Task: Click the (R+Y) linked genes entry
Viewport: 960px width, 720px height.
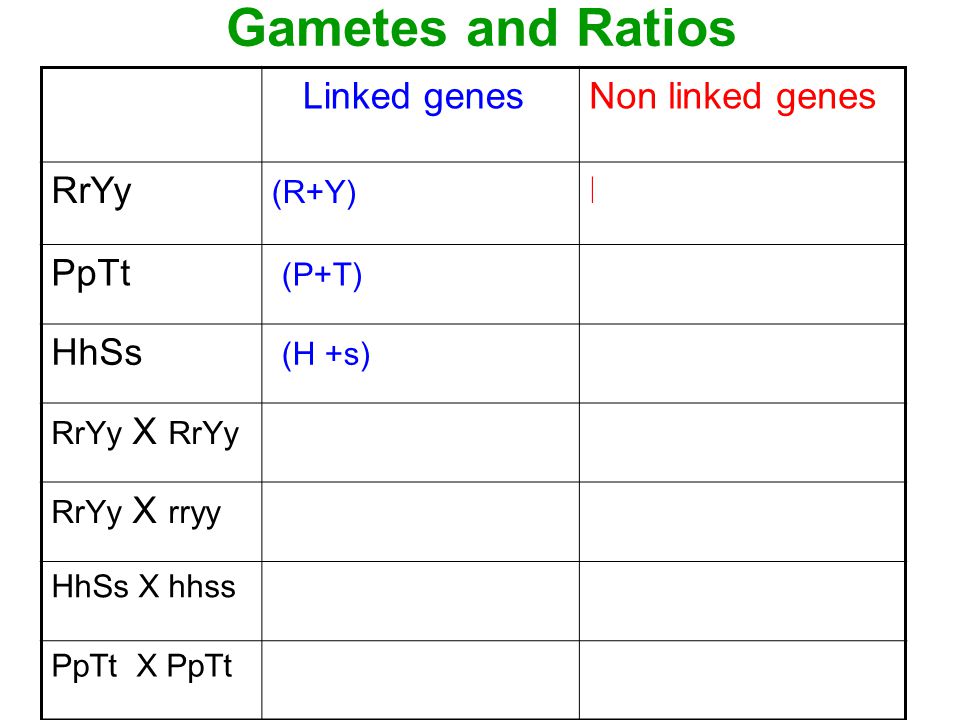Action: click(x=314, y=193)
